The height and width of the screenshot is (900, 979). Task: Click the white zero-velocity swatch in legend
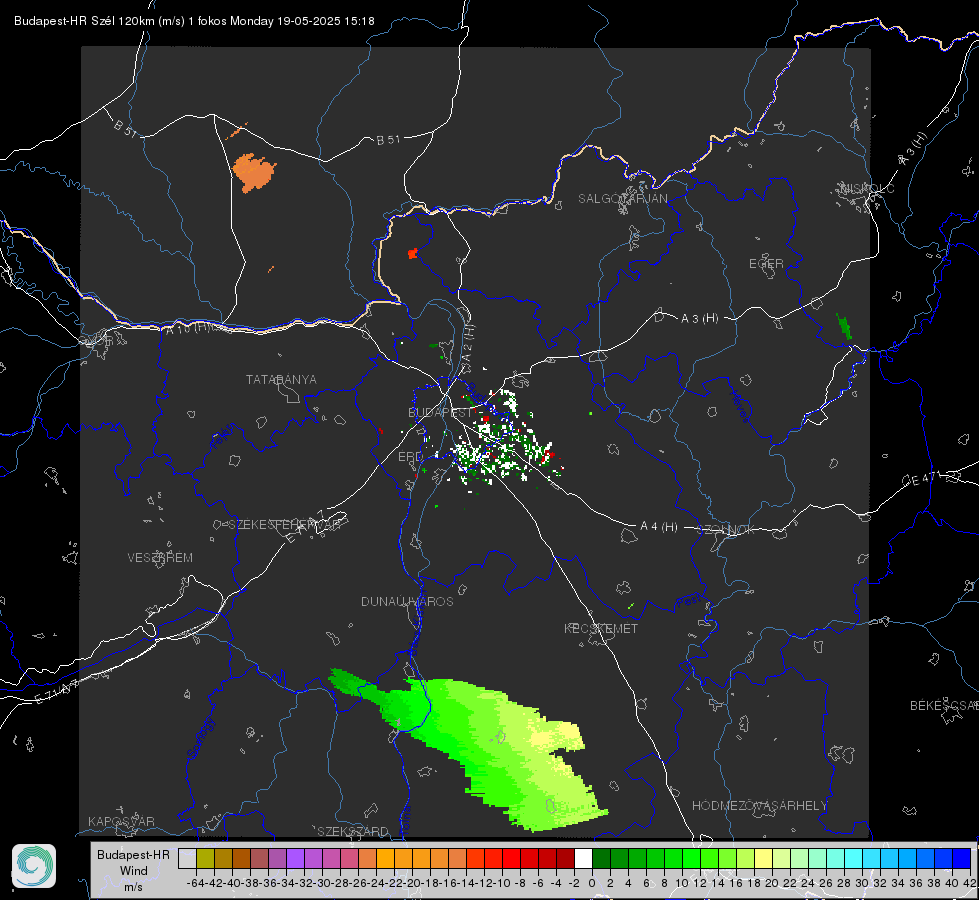coord(583,859)
